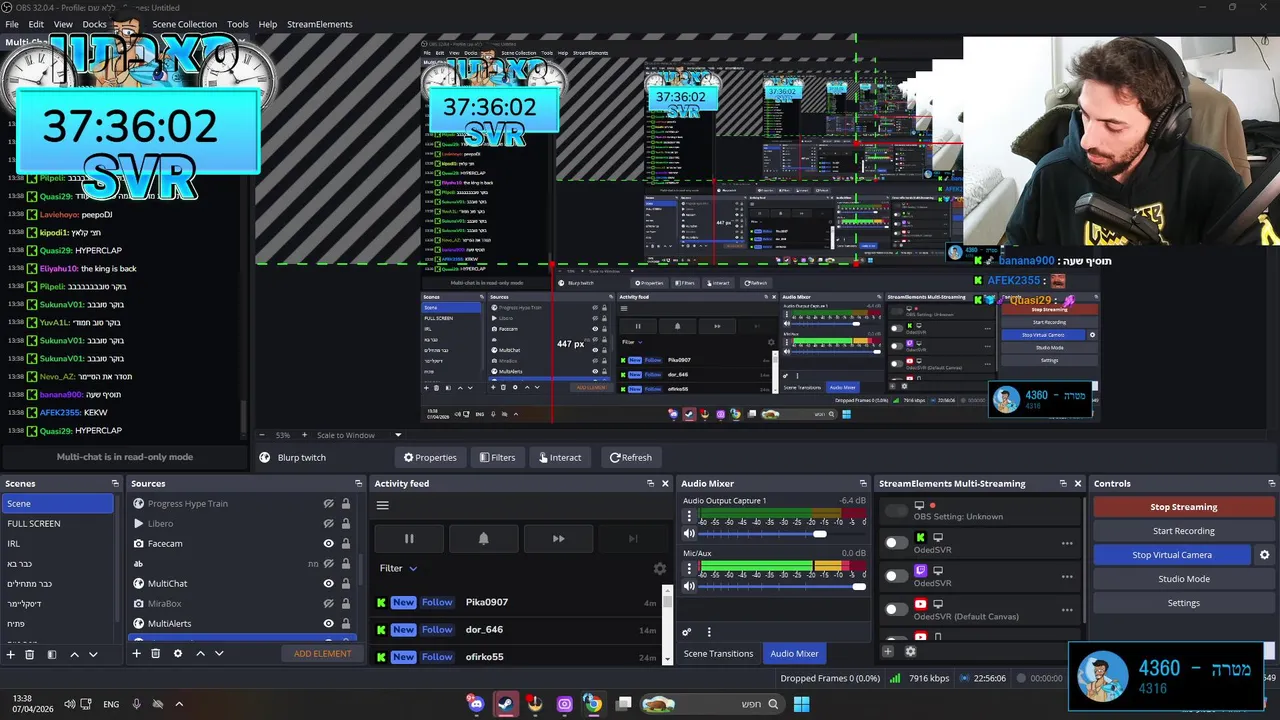Open Activity feed hamburger menu
1280x720 pixels.
click(x=382, y=505)
